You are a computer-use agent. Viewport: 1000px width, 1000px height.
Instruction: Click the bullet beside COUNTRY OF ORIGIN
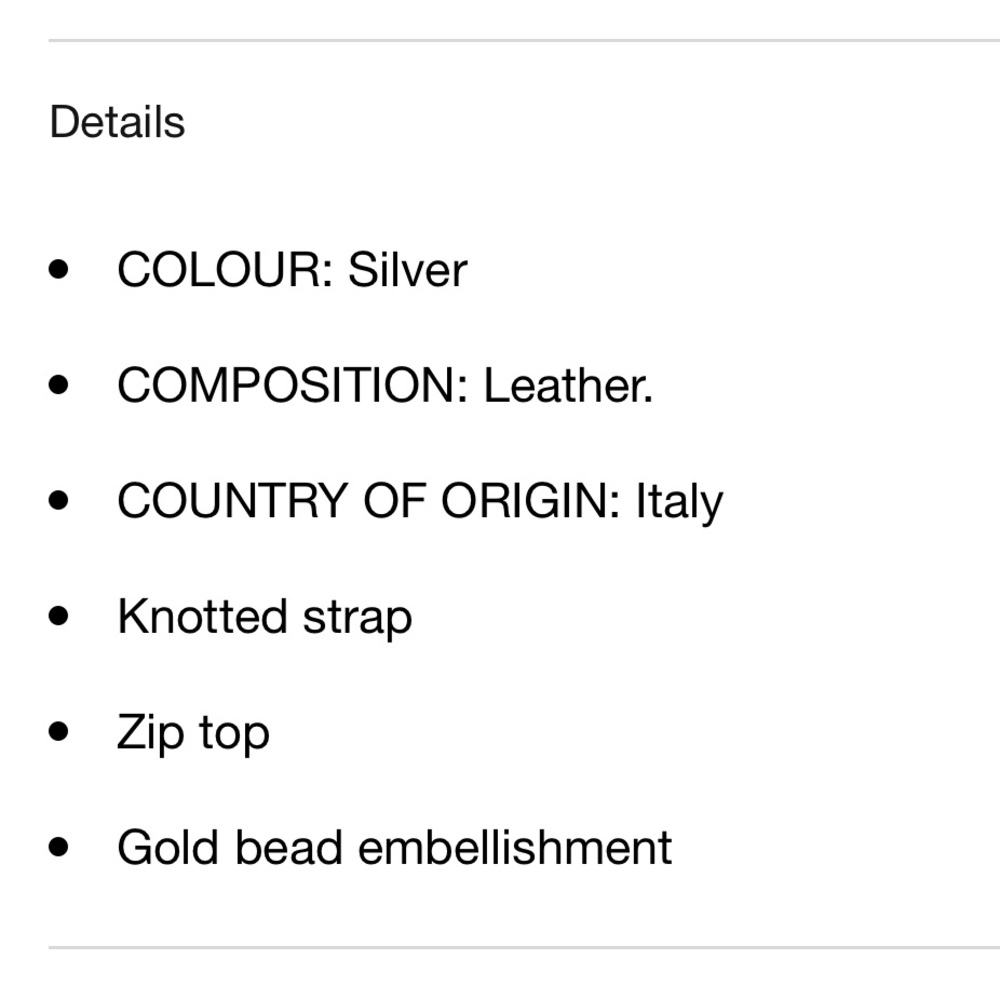coord(60,500)
